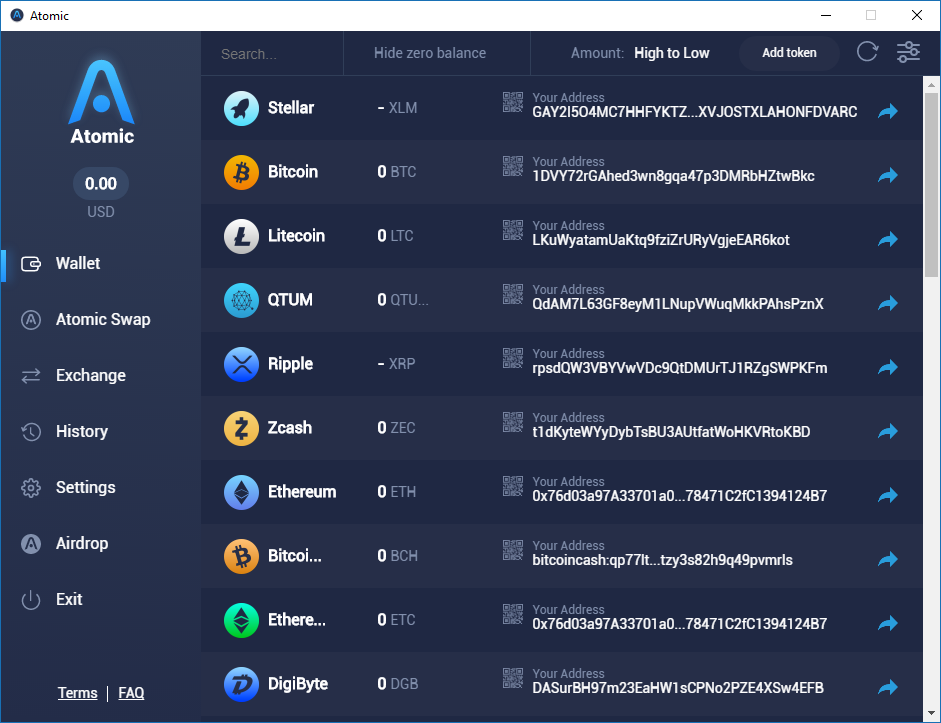The height and width of the screenshot is (723, 941).
Task: Change Amount sort order High to Low
Action: coord(672,53)
